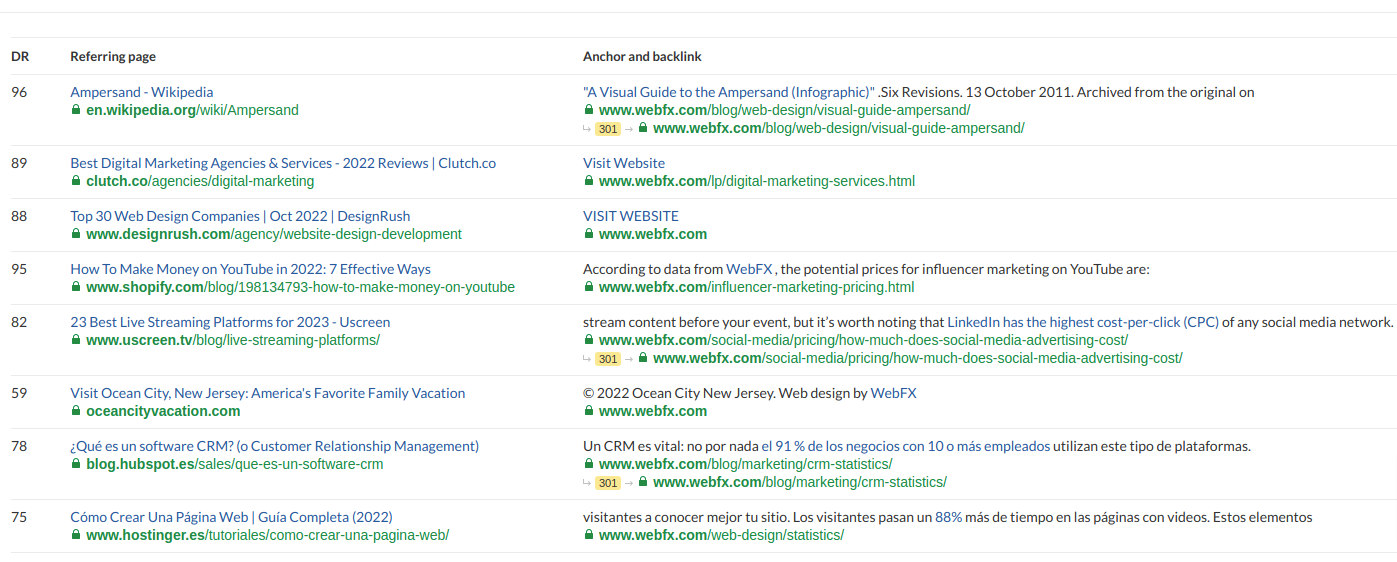
Task: Click WebFX anchor in Ocean City row
Action: point(893,393)
